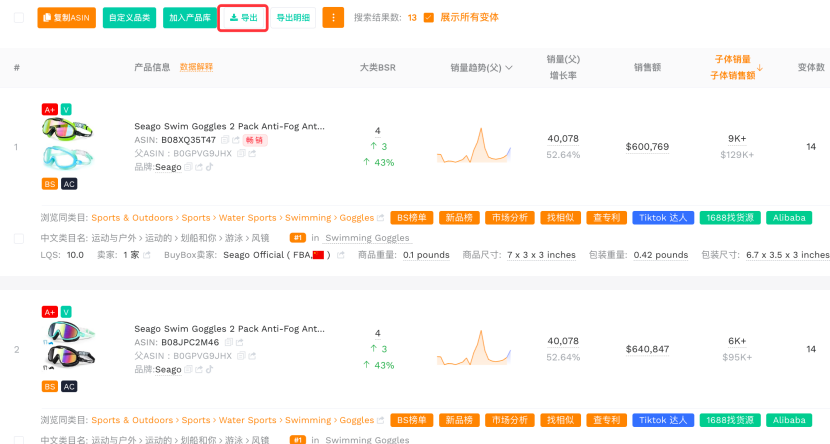Screen dimensions: 830x444
Task: Open the 数据解释 link
Action: [196, 67]
